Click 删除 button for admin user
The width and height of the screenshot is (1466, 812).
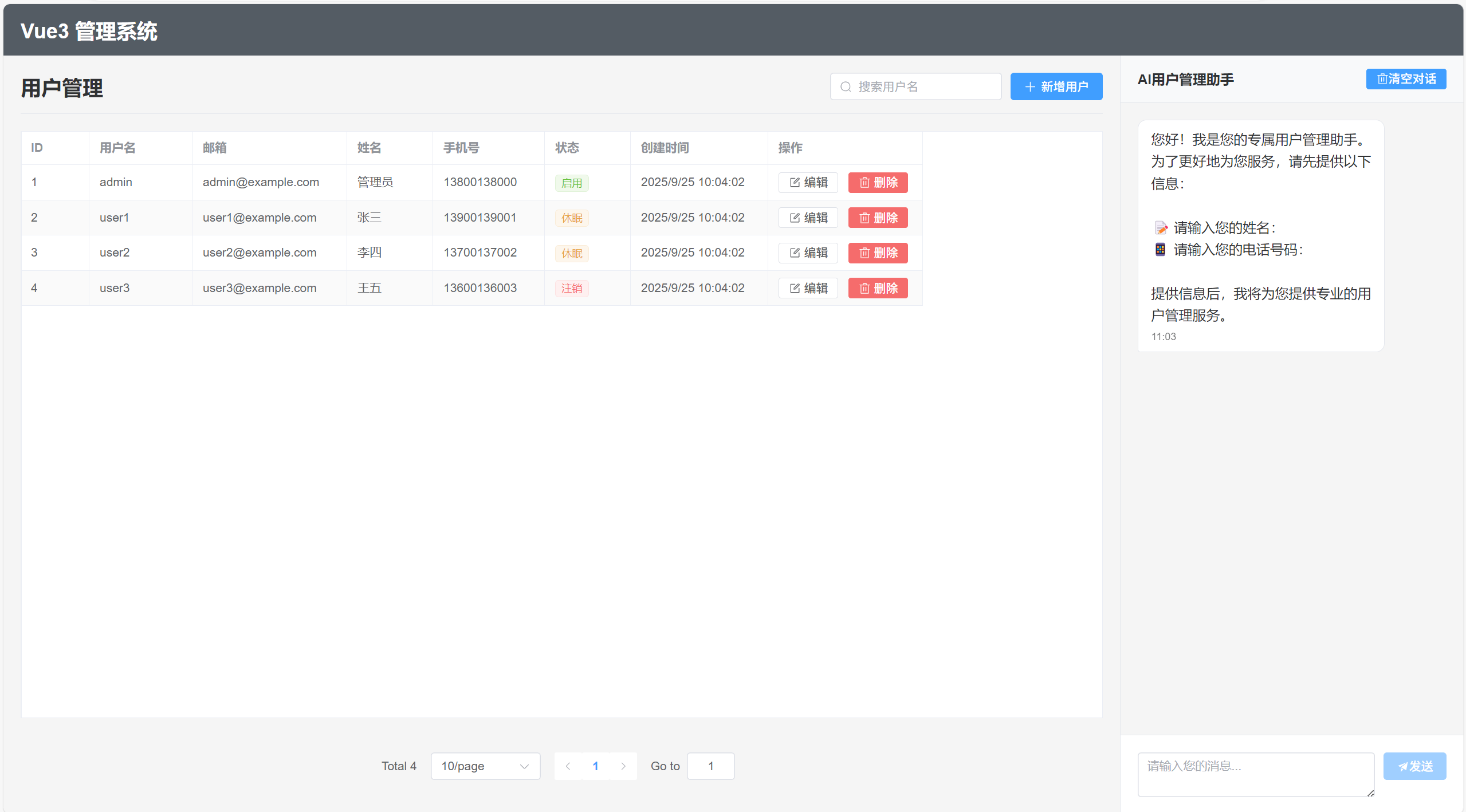coord(878,183)
